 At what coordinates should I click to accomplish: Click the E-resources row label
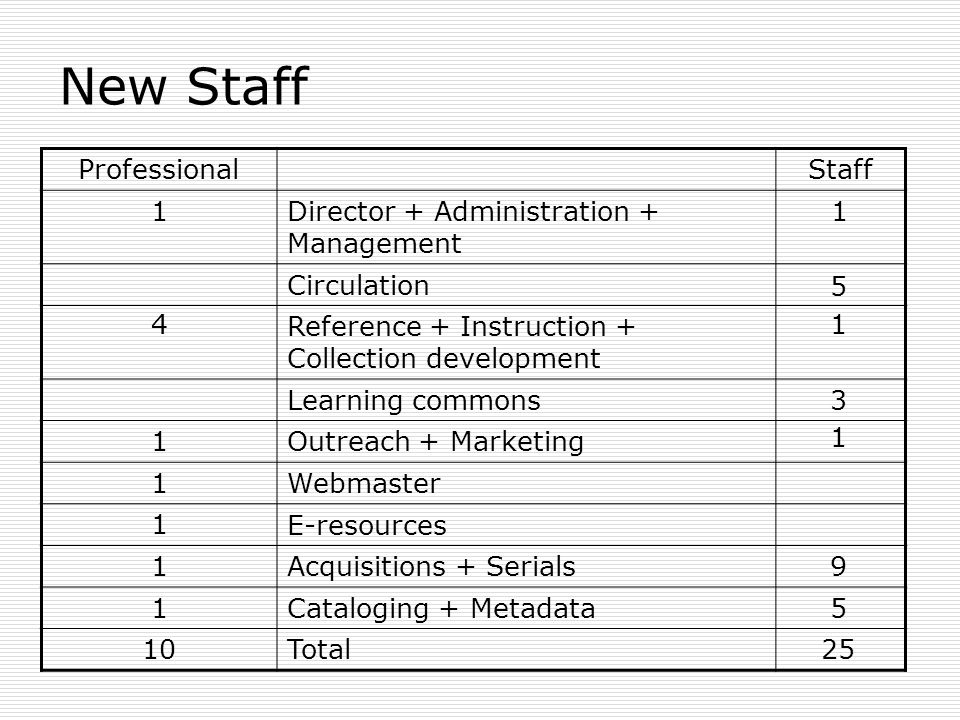[x=367, y=525]
